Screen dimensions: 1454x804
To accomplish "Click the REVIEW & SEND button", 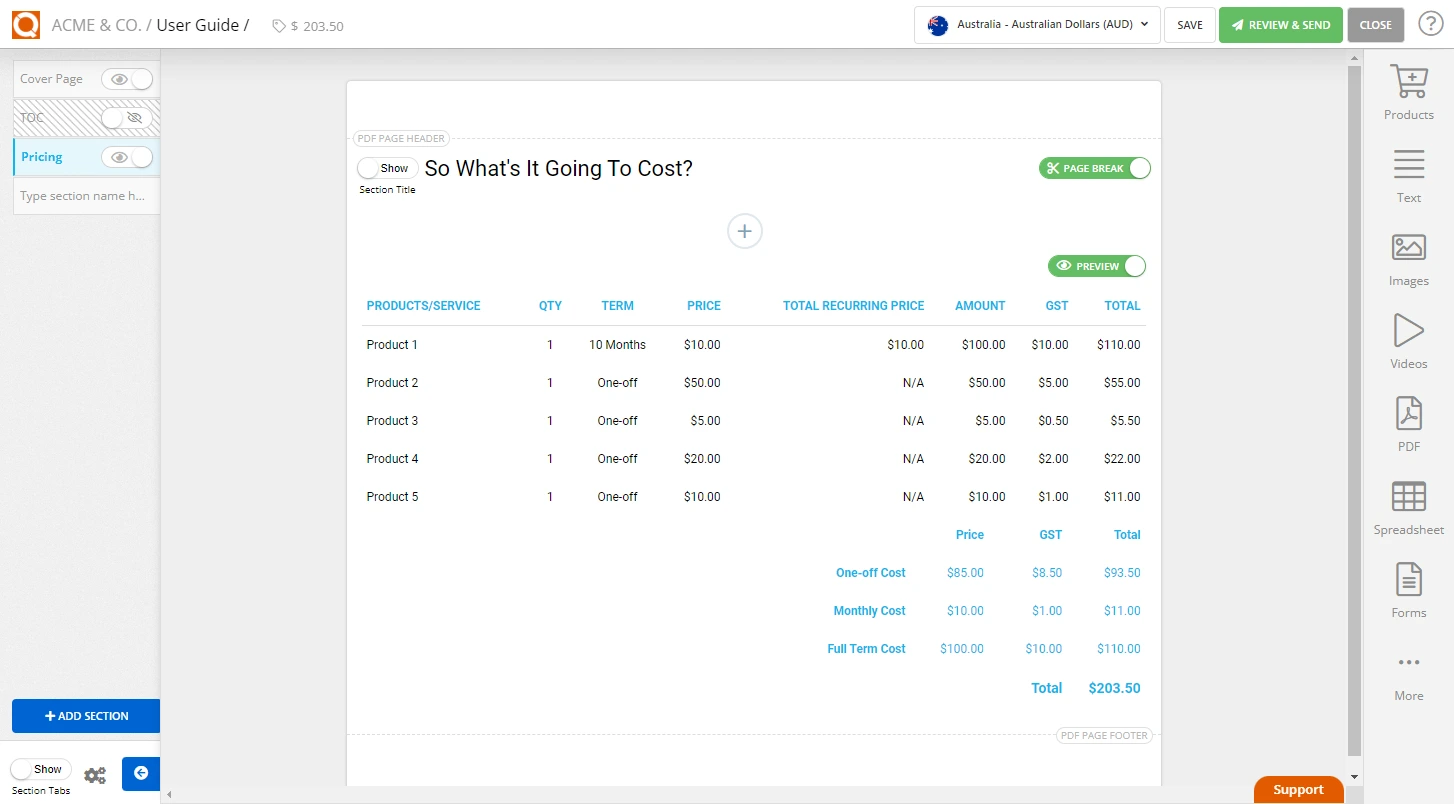I will pos(1280,23).
